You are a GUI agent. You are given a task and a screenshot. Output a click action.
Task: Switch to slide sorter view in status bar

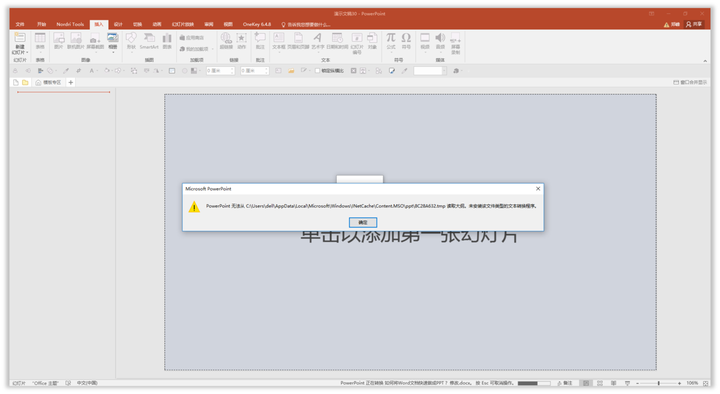(x=600, y=383)
